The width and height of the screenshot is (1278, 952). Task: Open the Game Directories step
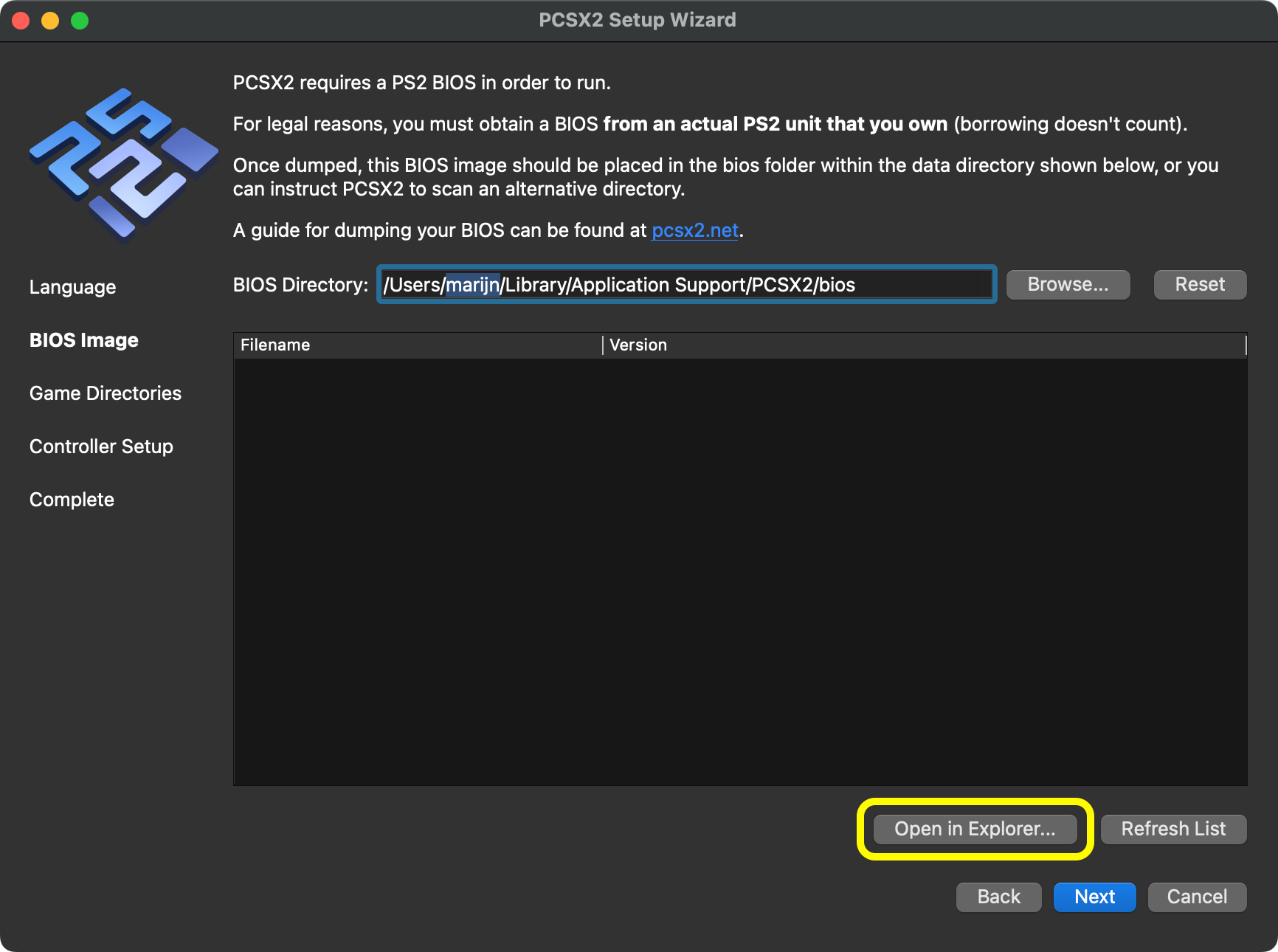105,393
